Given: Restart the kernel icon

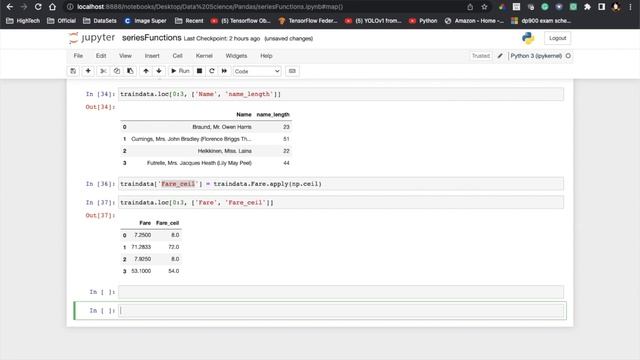Looking at the screenshot, I should click(x=212, y=71).
